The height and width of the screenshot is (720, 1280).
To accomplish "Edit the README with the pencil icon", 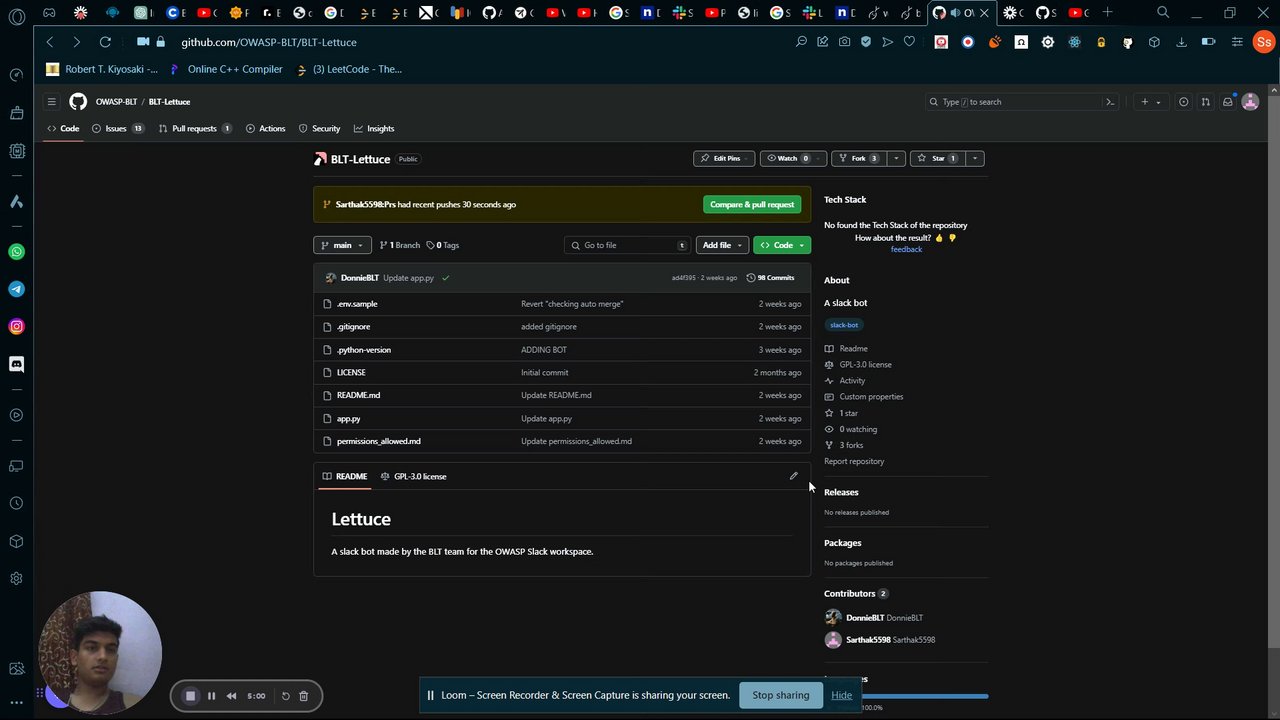I will pyautogui.click(x=794, y=476).
